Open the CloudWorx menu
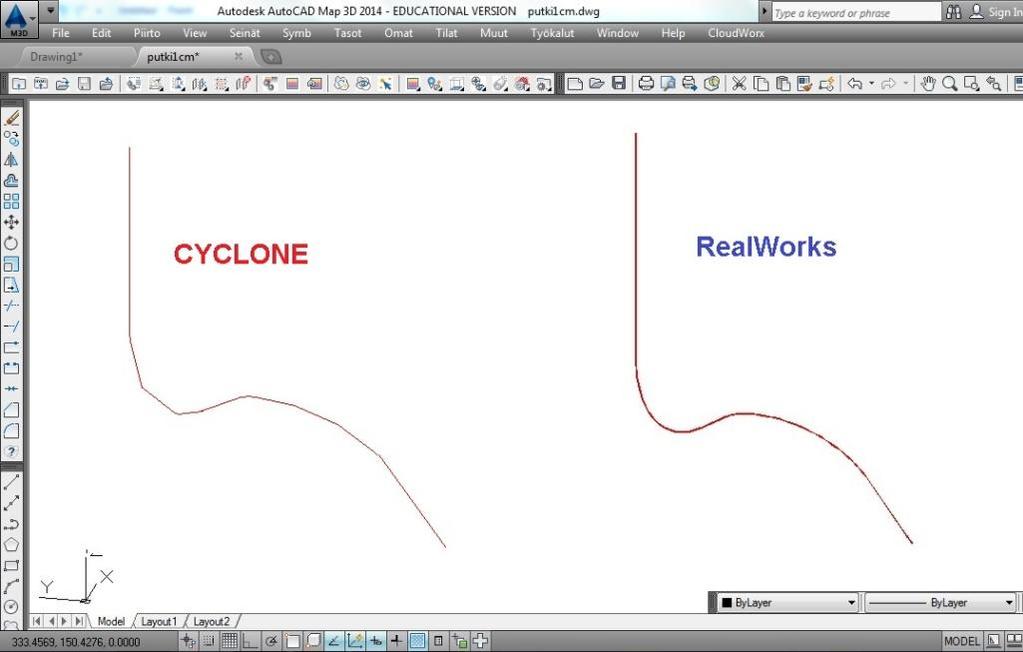1023x652 pixels. [736, 33]
